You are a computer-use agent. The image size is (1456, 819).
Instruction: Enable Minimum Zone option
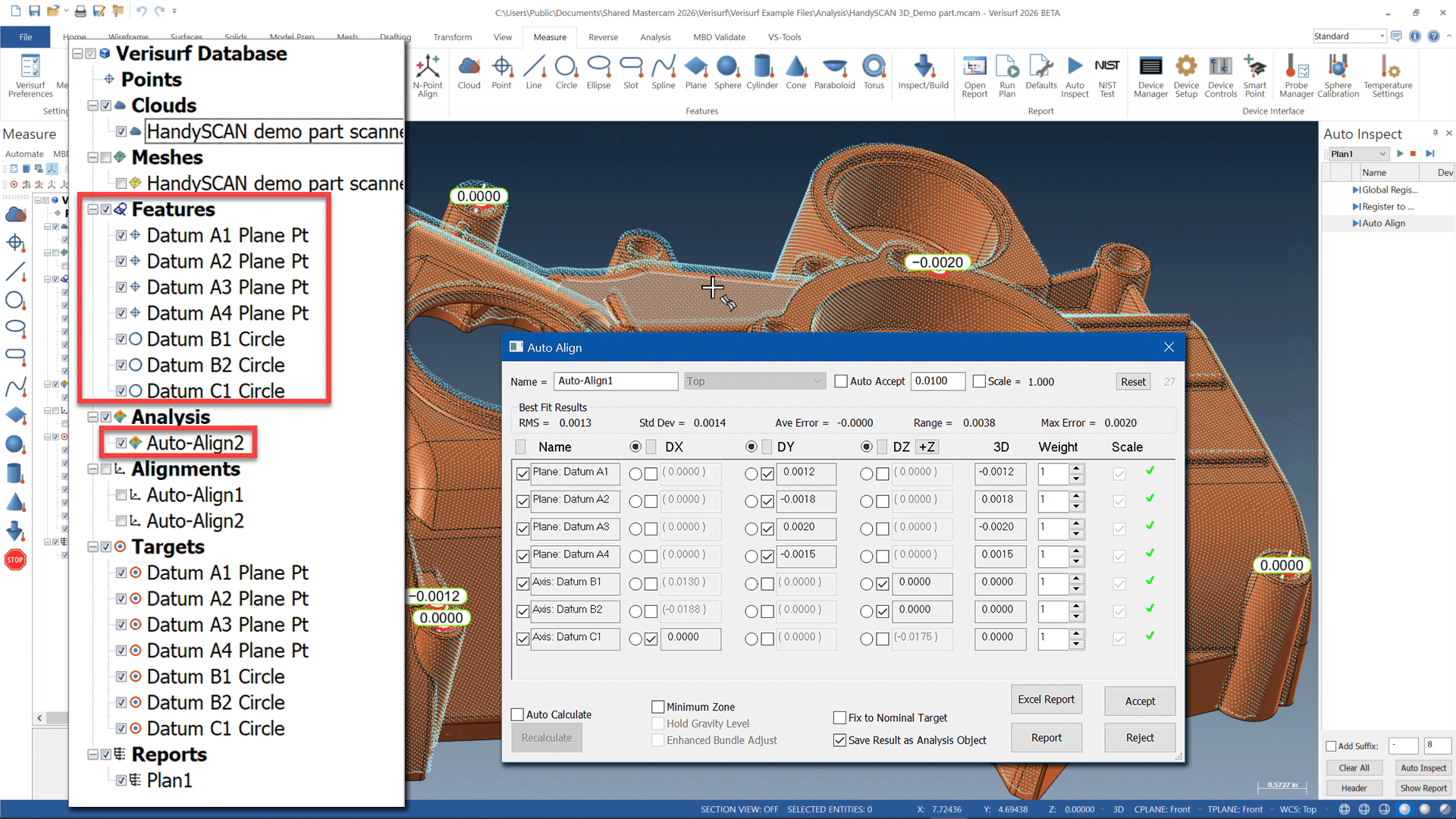[657, 707]
